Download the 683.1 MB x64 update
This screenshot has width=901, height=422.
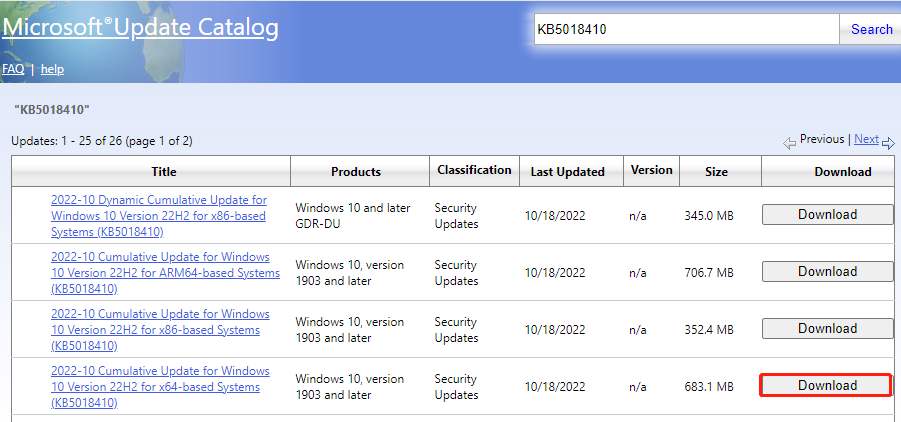(x=827, y=385)
